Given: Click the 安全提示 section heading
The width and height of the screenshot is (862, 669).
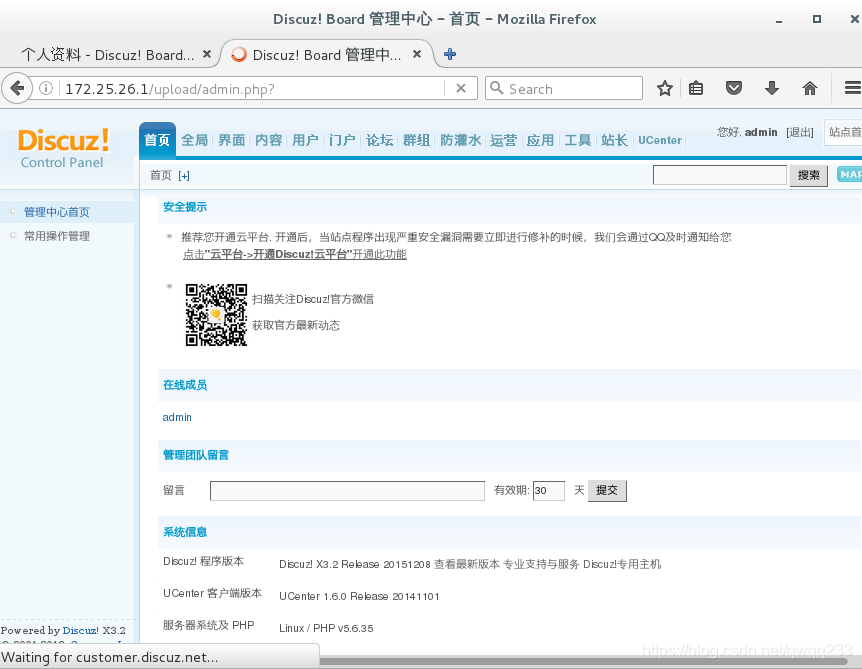Looking at the screenshot, I should pyautogui.click(x=185, y=207).
